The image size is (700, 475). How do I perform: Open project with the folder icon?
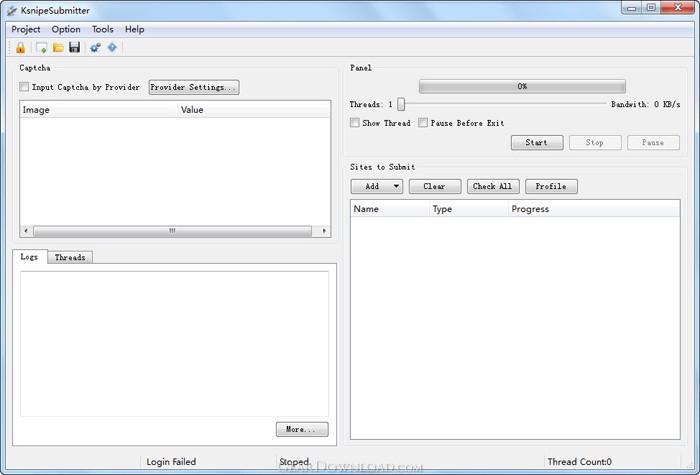tap(58, 47)
